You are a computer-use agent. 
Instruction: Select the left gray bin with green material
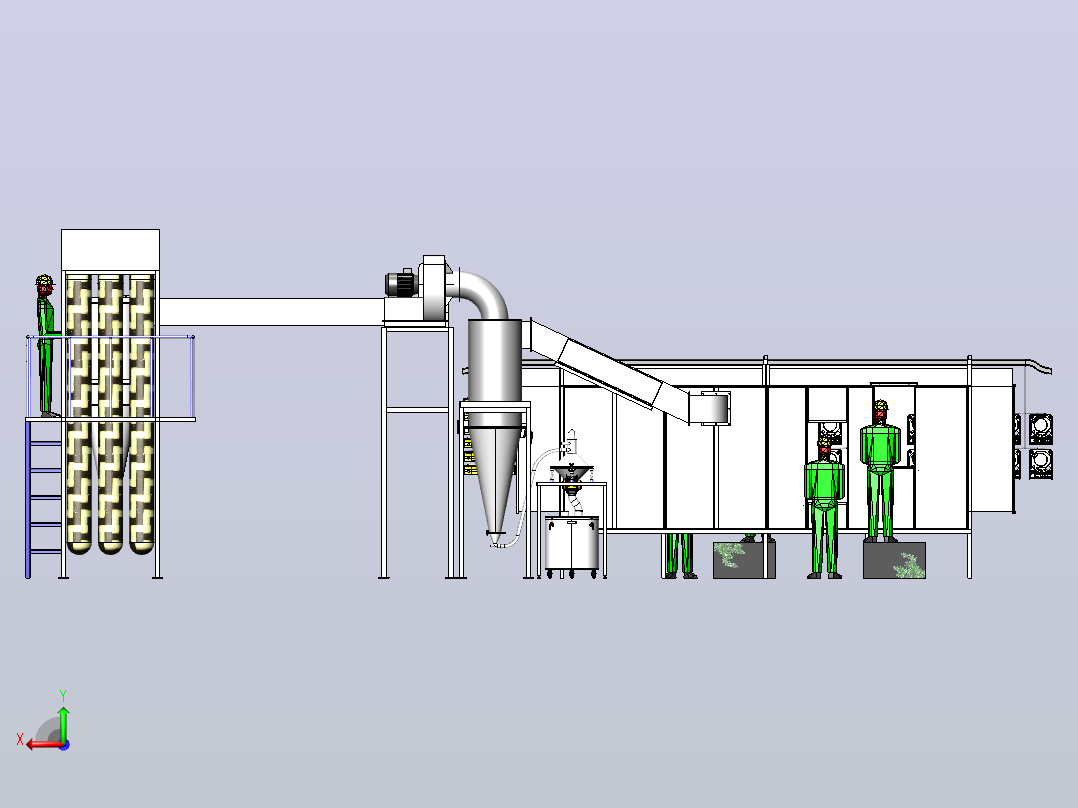click(745, 560)
